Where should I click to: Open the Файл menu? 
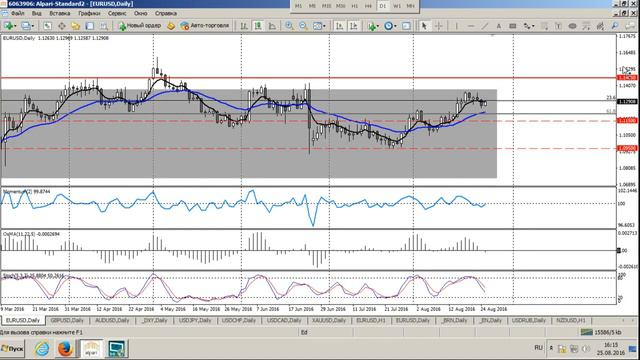click(x=18, y=13)
